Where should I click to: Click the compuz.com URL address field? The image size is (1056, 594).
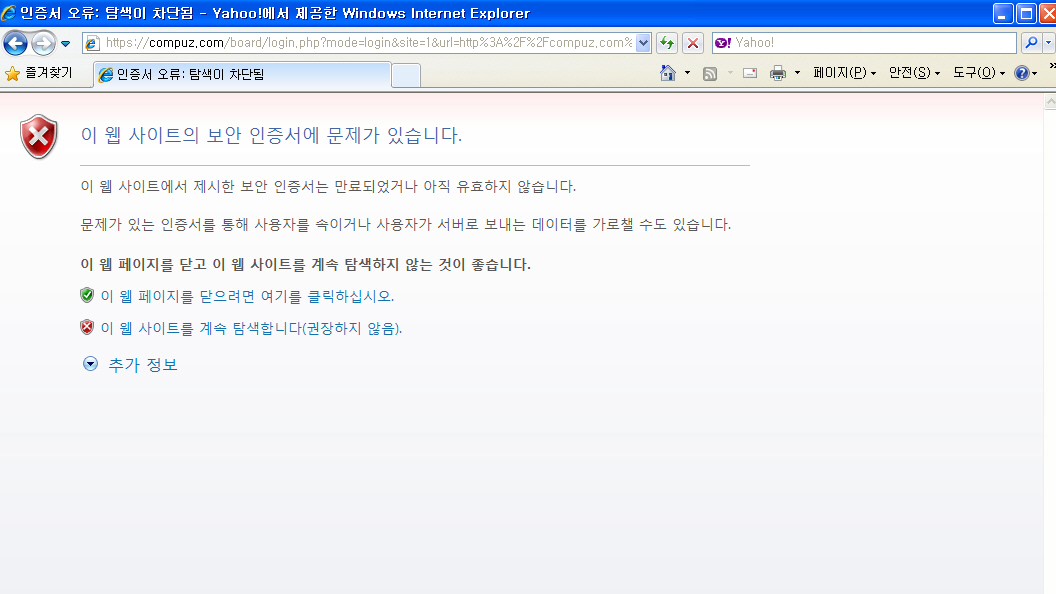[x=368, y=43]
